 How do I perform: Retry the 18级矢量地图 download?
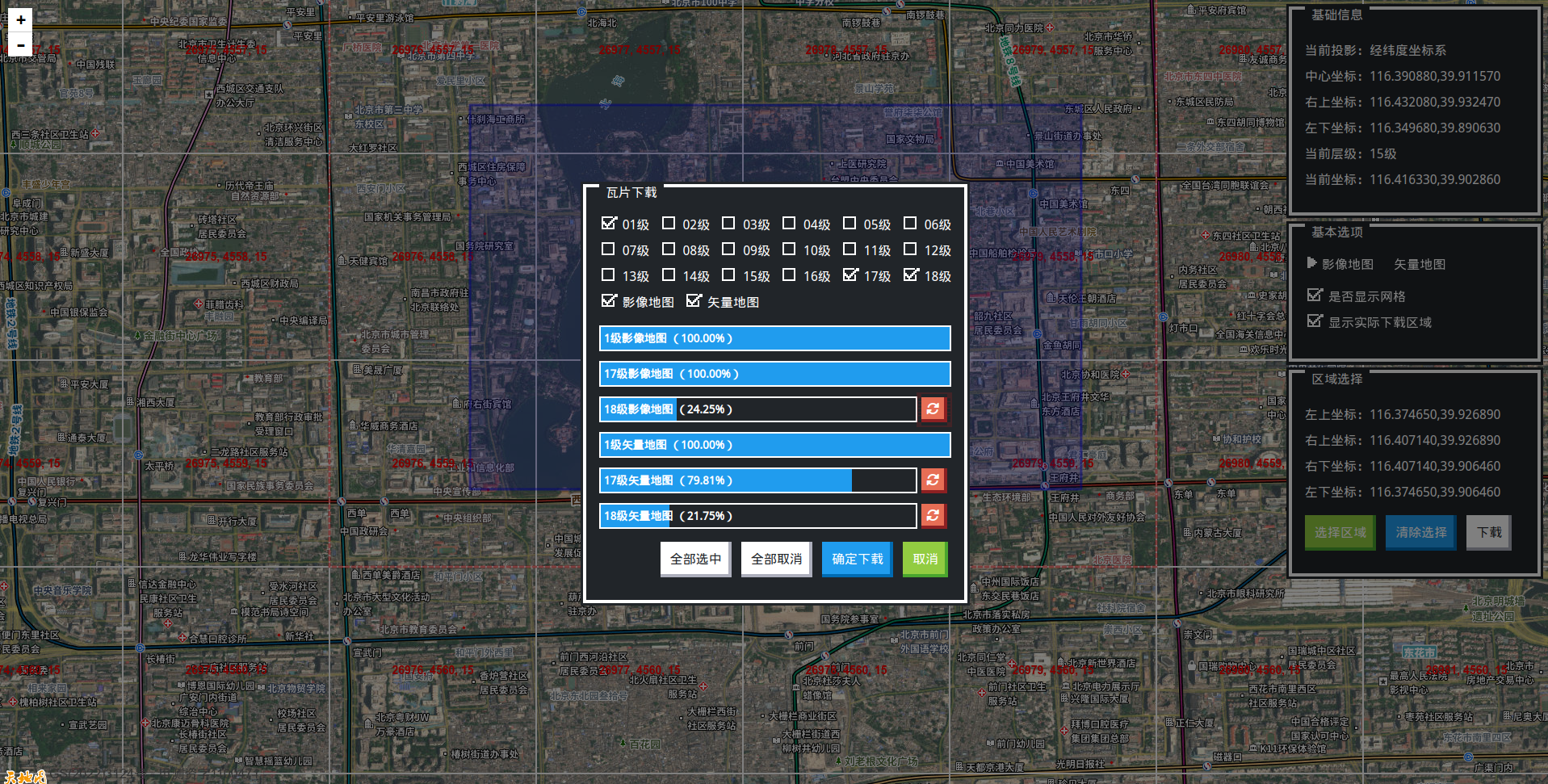click(x=933, y=515)
